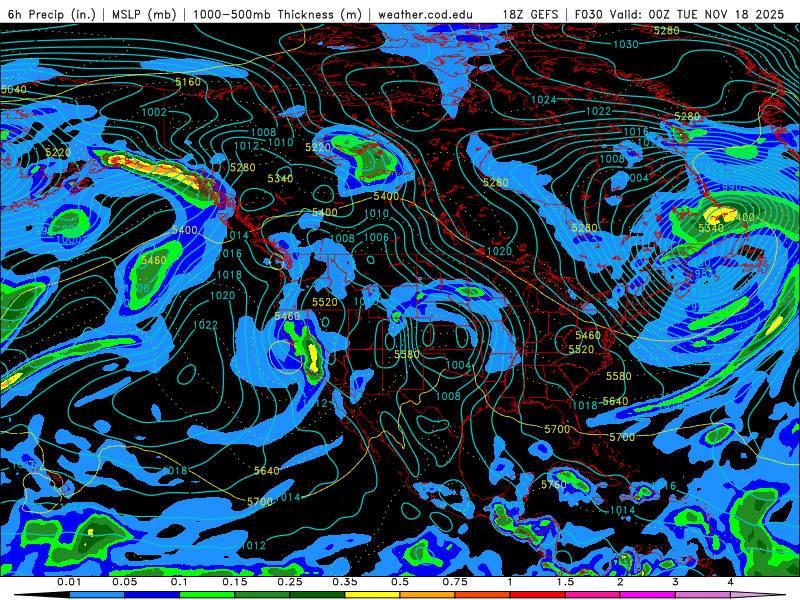Click the '1002' pressure label
Screen dimensions: 800x600
pyautogui.click(x=154, y=112)
